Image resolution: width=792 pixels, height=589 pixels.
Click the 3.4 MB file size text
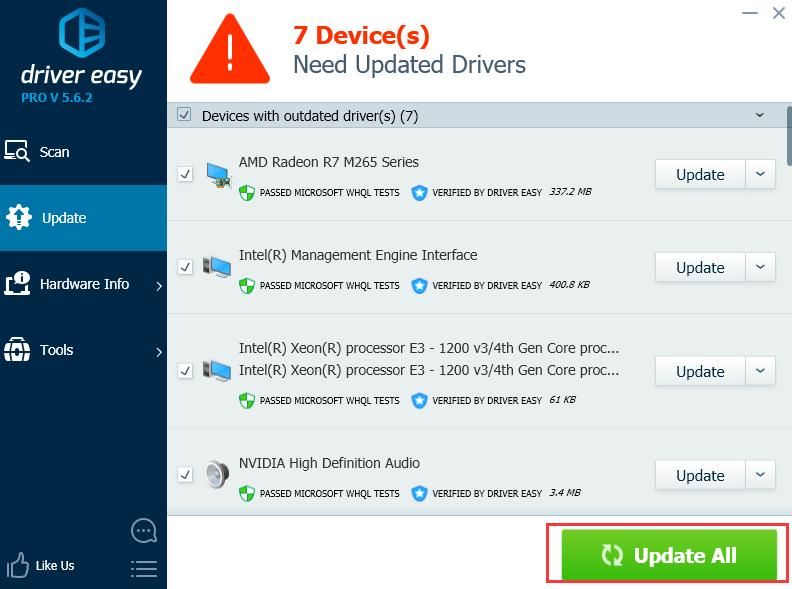pos(565,492)
